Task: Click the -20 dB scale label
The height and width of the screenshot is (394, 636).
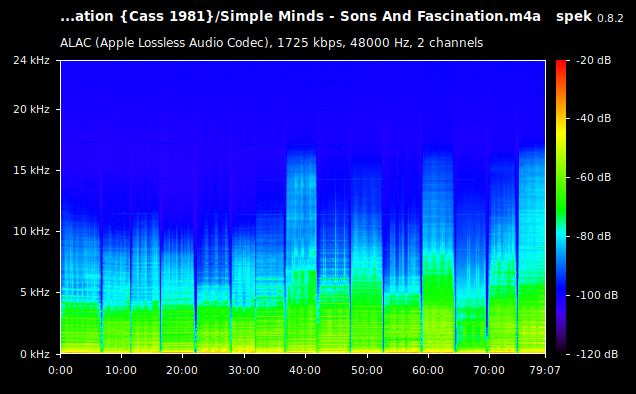Action: coord(594,60)
